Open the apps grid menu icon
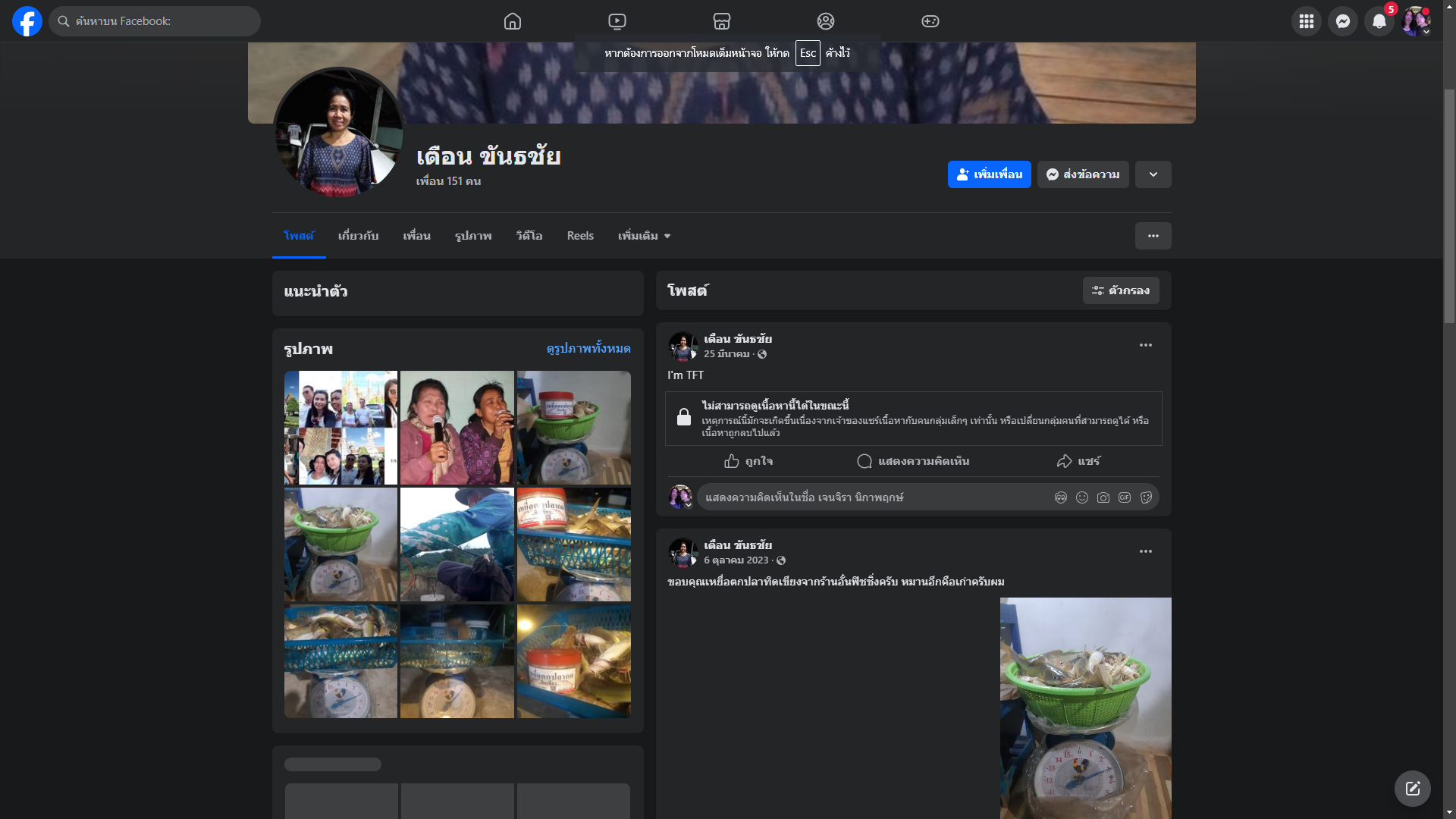Image resolution: width=1456 pixels, height=819 pixels. 1307,21
